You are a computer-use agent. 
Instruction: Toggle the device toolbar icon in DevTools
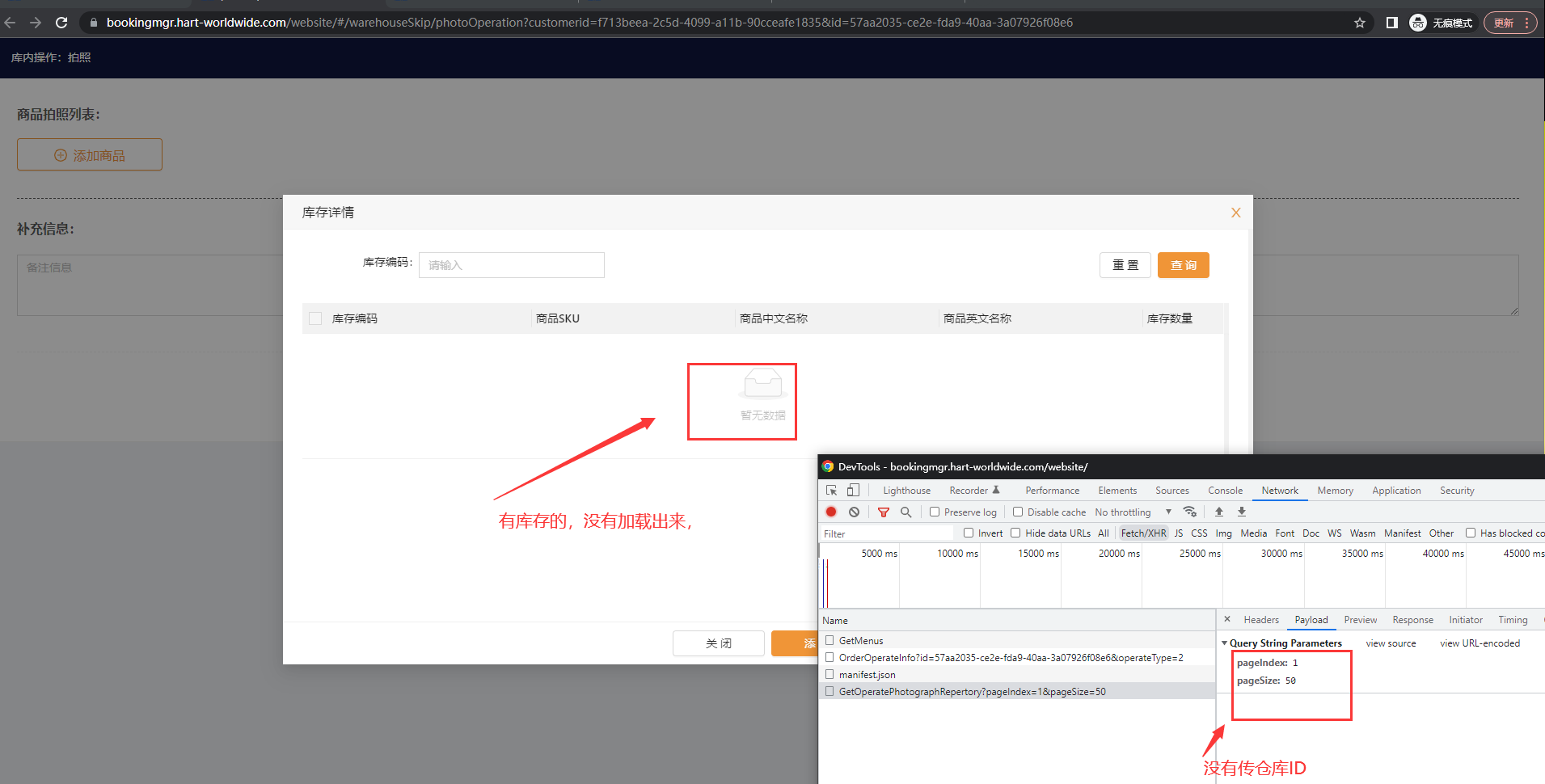(853, 491)
